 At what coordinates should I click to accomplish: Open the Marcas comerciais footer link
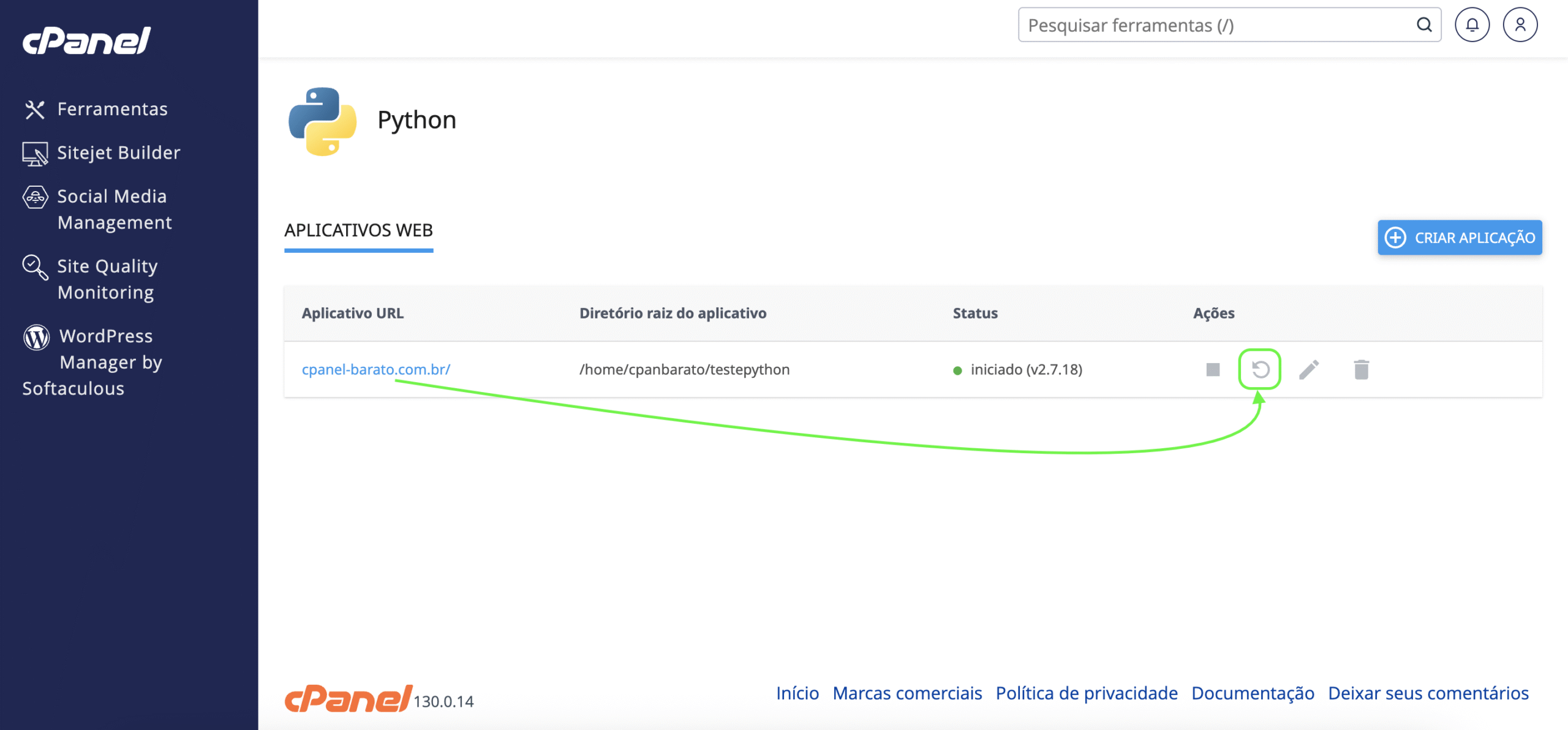(x=907, y=693)
